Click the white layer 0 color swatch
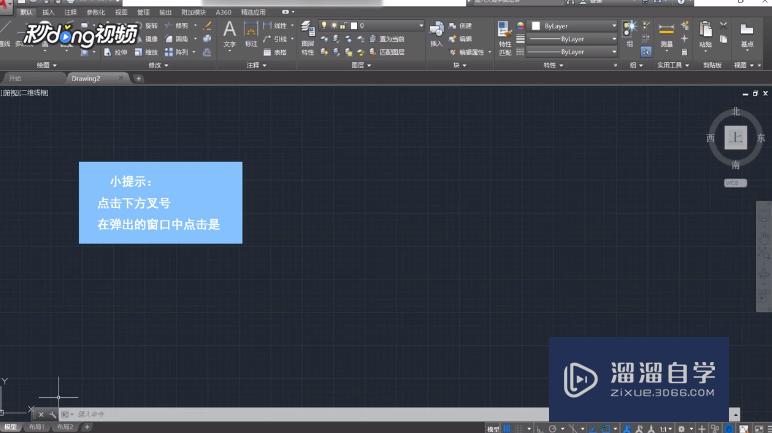 (x=354, y=25)
